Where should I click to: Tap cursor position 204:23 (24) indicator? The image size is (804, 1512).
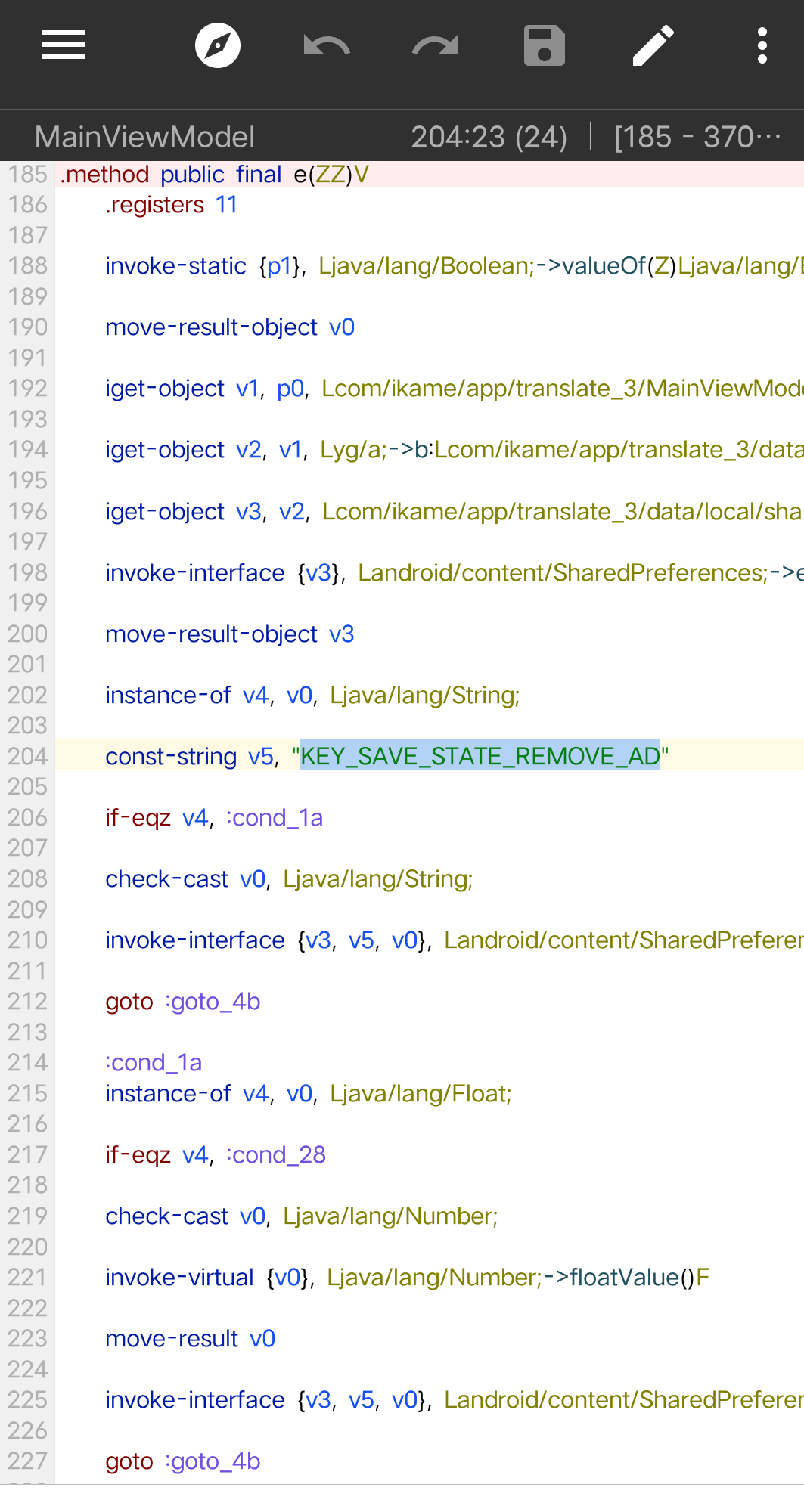tap(489, 137)
